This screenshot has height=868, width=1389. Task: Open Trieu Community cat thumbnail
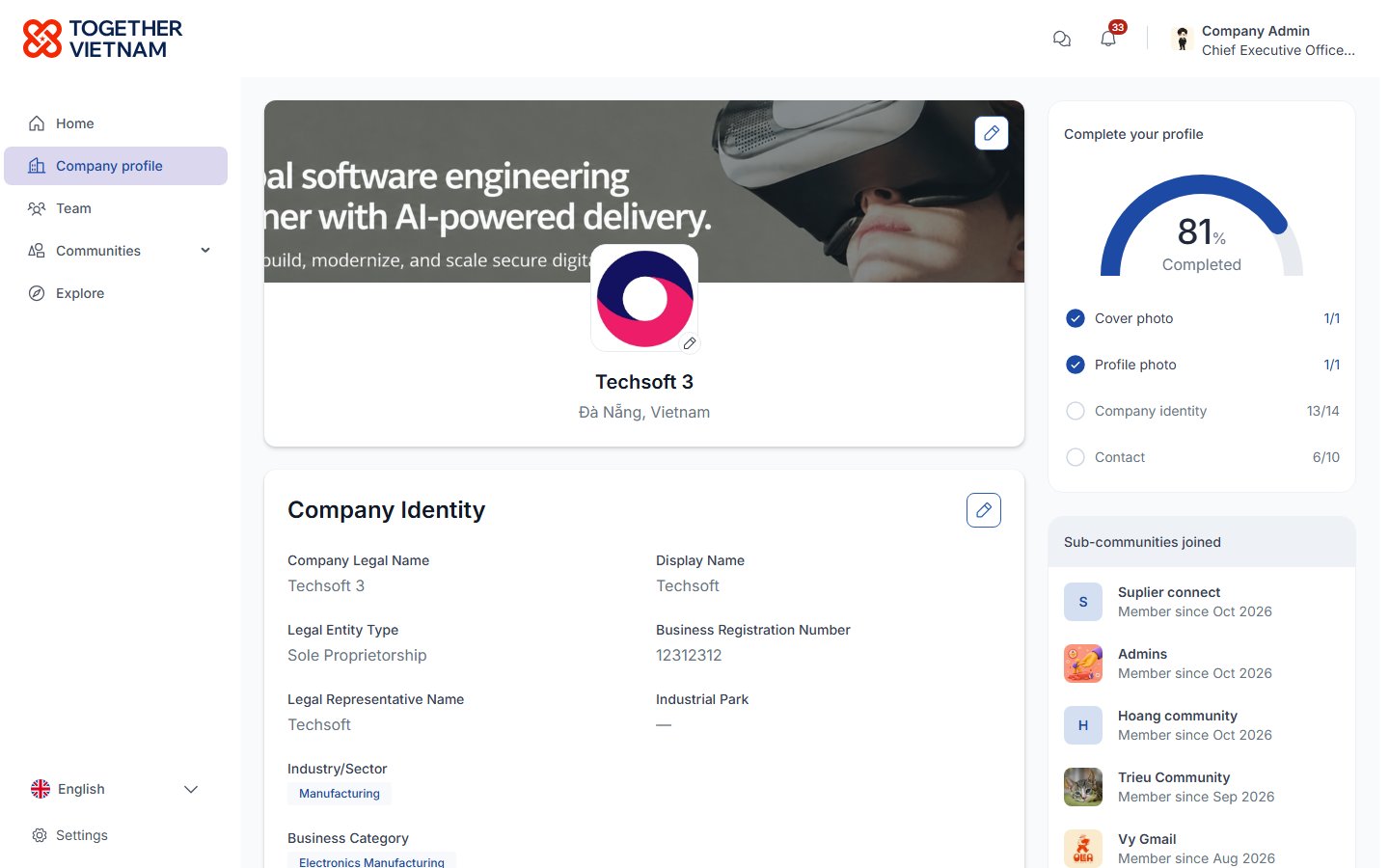[x=1083, y=787]
